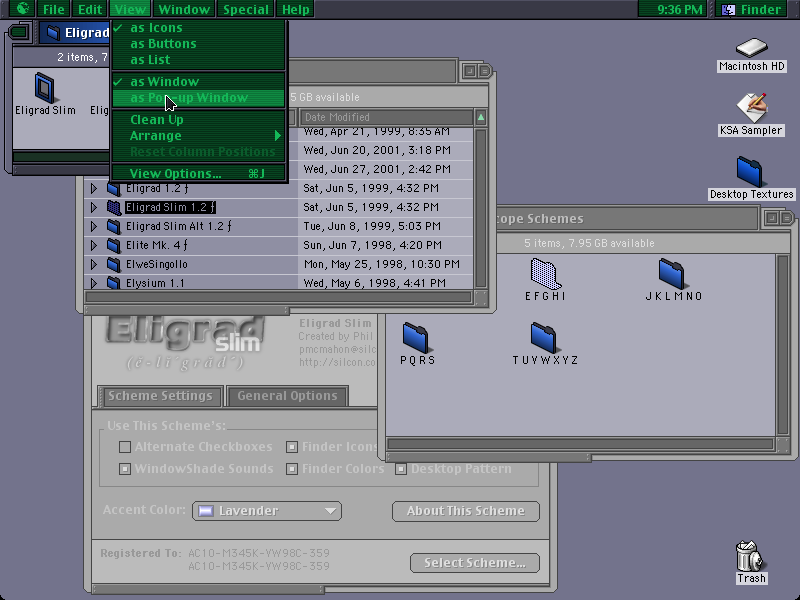800x600 pixels.
Task: Toggle the Desktop Pattern checkbox
Action: (x=401, y=469)
